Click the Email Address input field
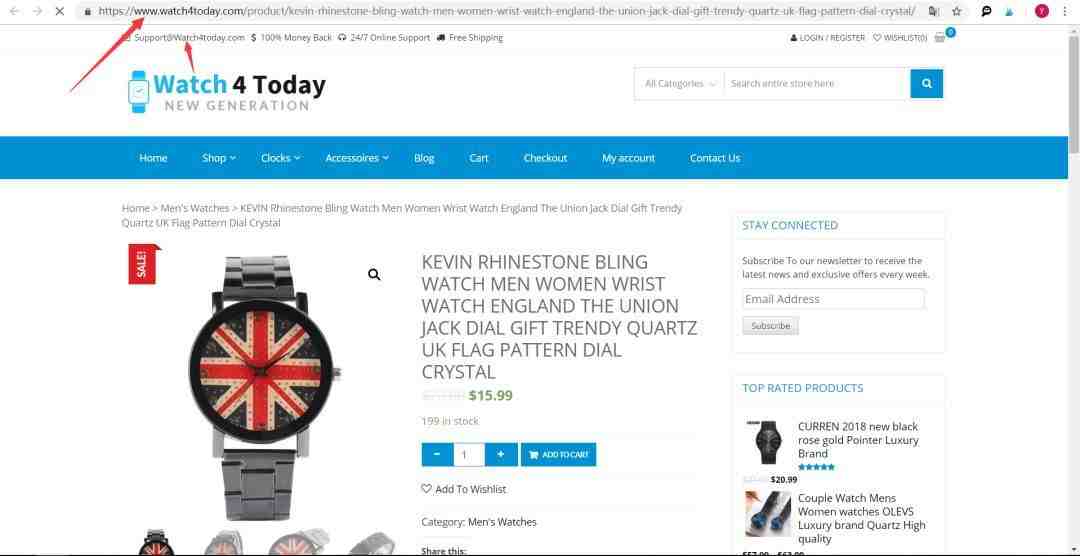The image size is (1080, 556). click(833, 299)
